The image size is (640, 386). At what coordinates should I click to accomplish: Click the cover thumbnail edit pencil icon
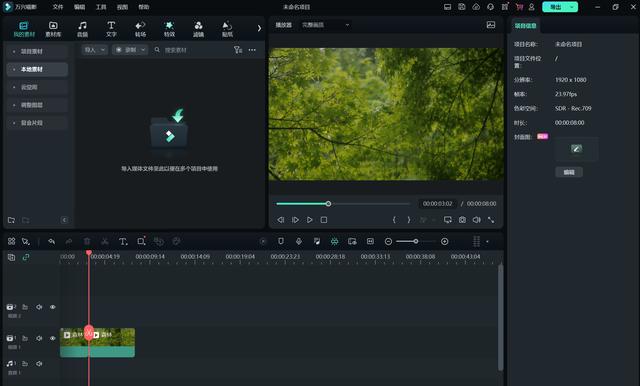click(576, 149)
